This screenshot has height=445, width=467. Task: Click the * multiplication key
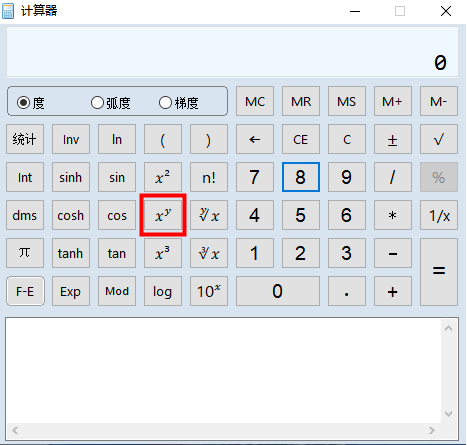coord(393,215)
